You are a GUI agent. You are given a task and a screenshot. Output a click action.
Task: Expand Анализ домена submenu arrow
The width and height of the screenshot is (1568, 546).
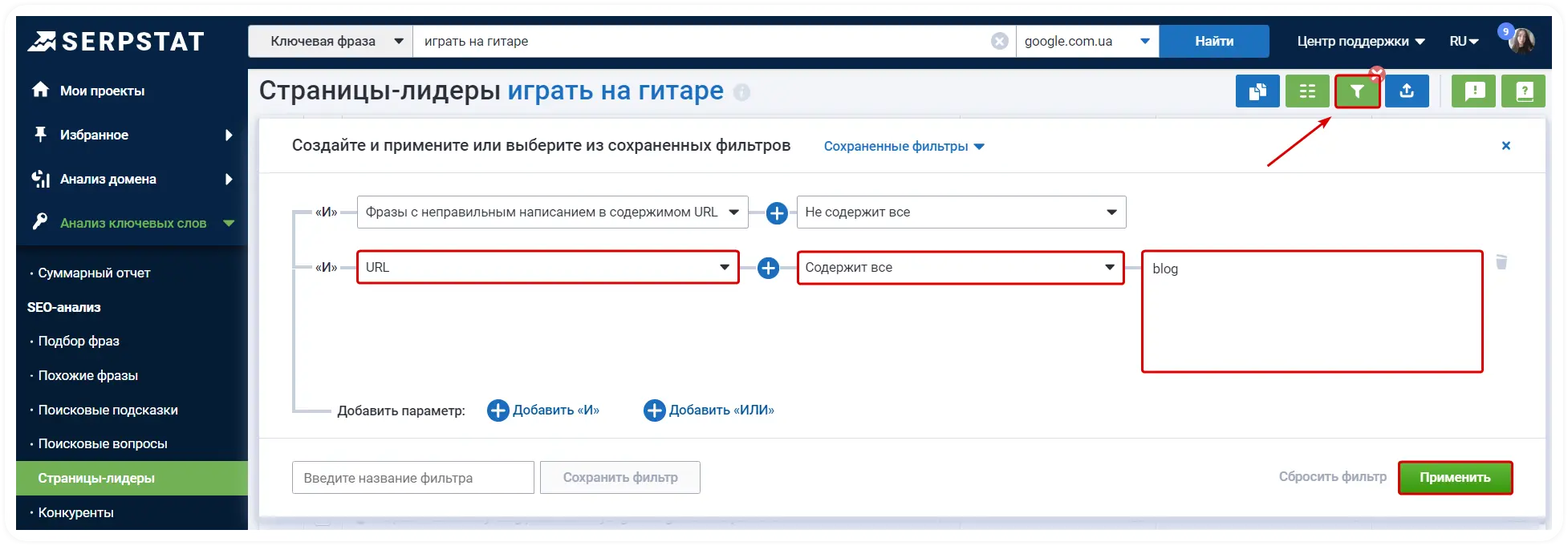pyautogui.click(x=229, y=179)
